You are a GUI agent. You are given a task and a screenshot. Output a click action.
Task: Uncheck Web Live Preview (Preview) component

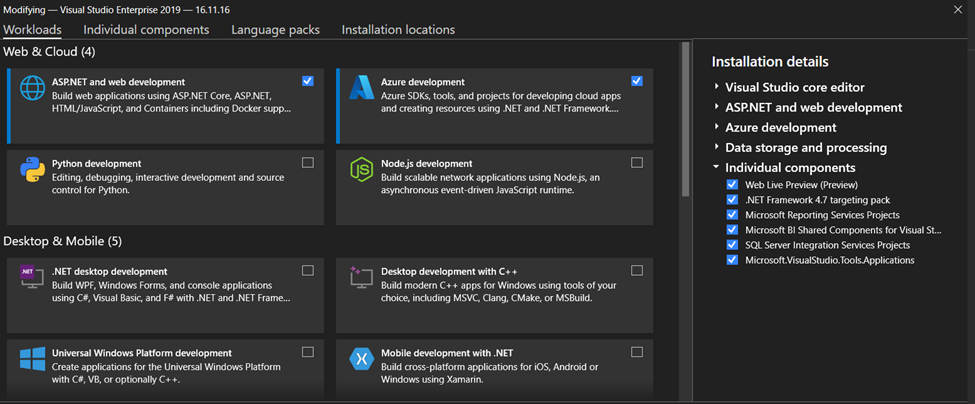coord(732,185)
